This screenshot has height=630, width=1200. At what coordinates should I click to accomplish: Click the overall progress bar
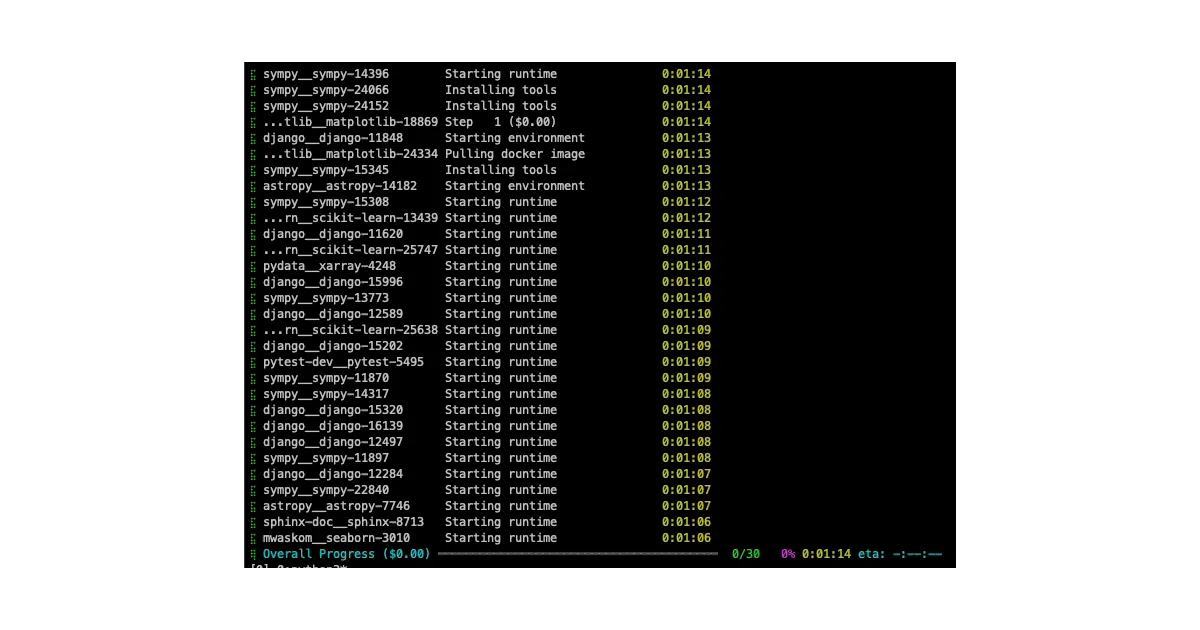577,554
